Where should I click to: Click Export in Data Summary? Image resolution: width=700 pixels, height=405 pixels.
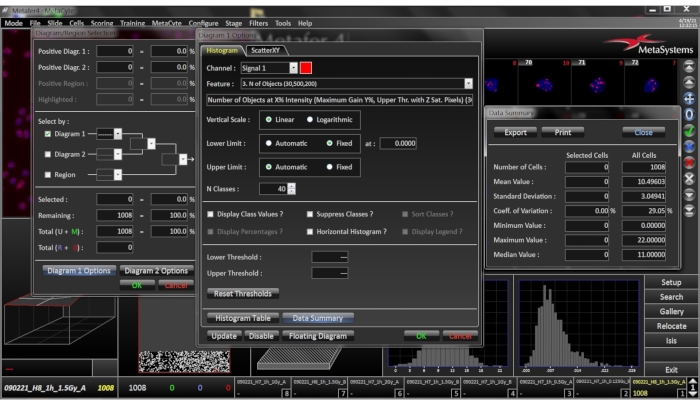pyautogui.click(x=515, y=131)
